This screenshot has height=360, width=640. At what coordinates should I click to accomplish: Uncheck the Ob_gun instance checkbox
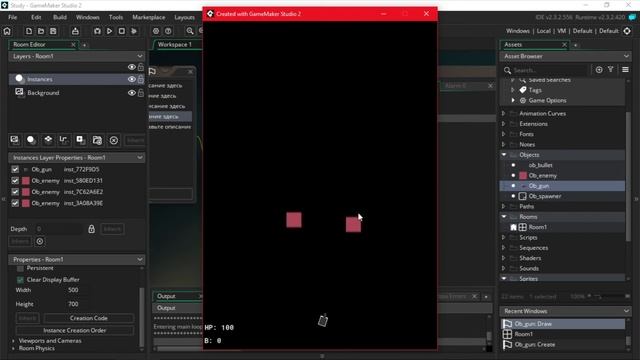(x=15, y=169)
